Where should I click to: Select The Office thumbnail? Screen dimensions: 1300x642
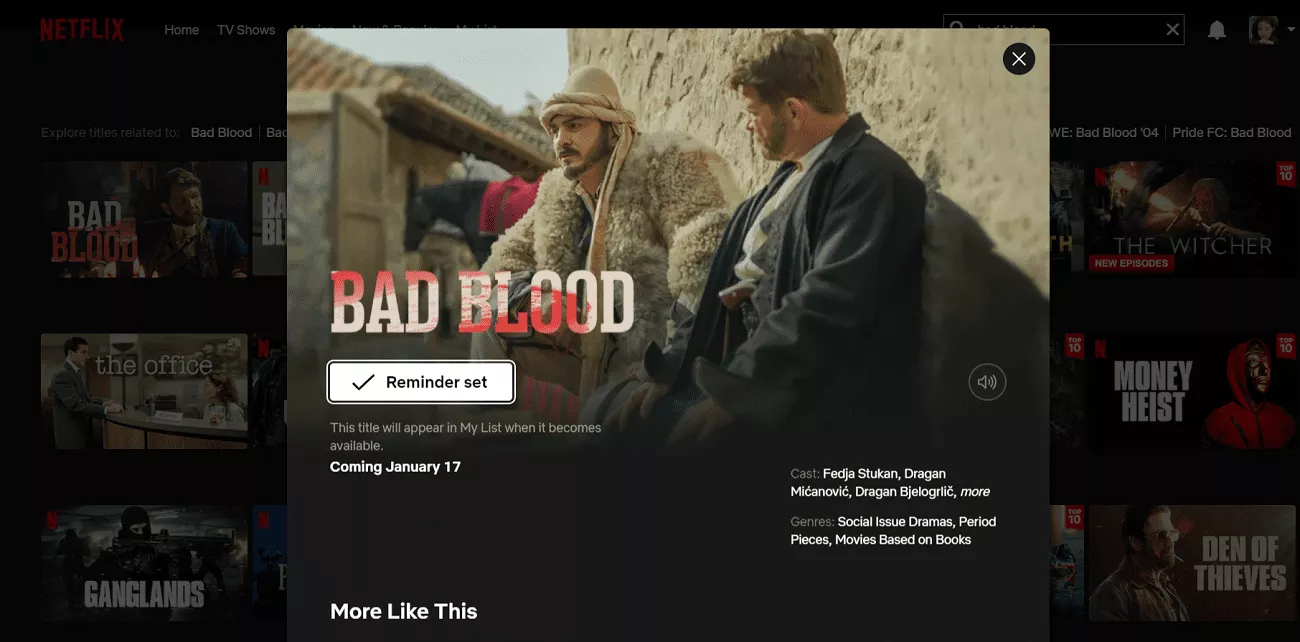pos(144,391)
